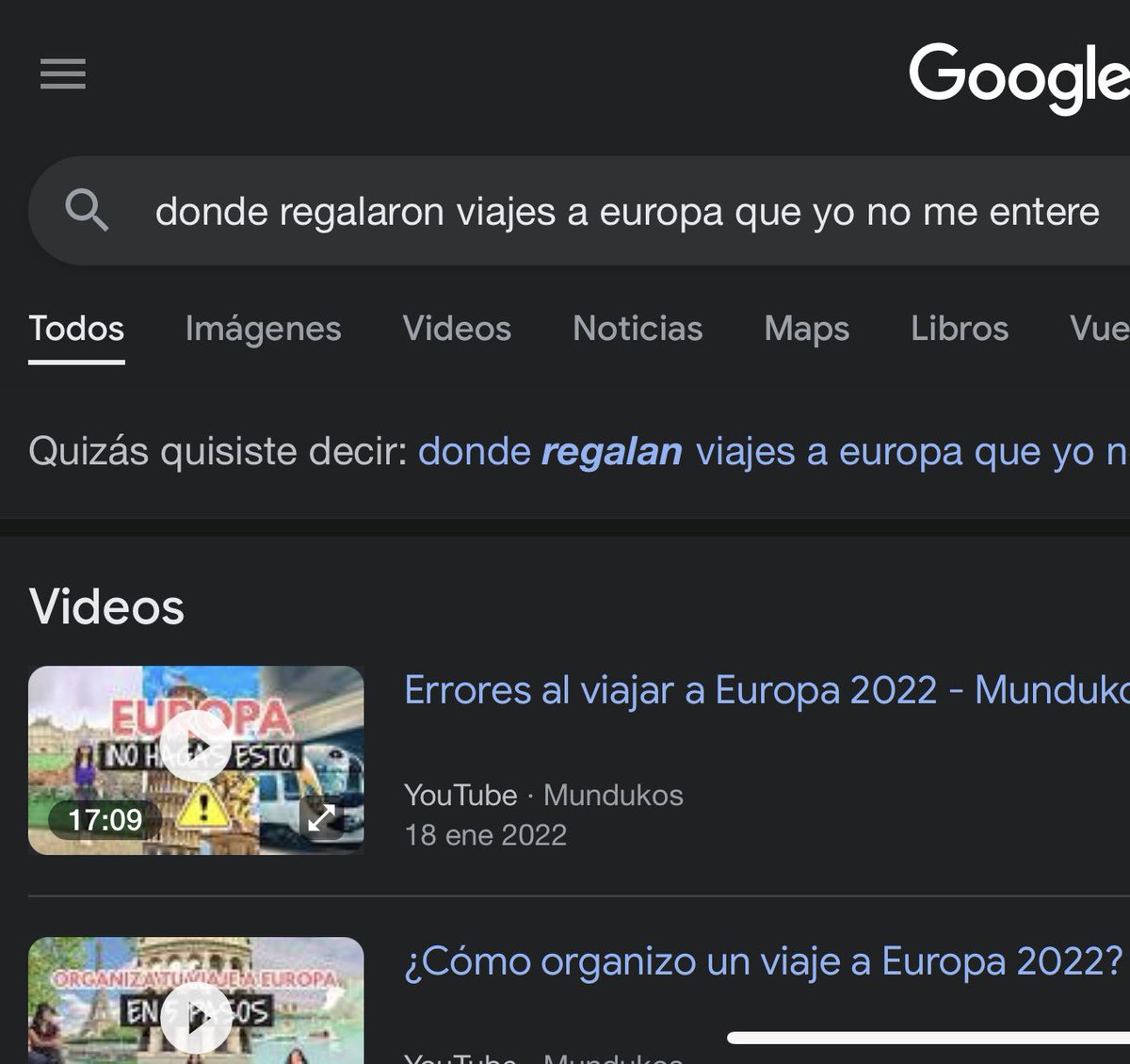The width and height of the screenshot is (1130, 1064).
Task: Click the 'Videos' section heading
Action: (106, 606)
